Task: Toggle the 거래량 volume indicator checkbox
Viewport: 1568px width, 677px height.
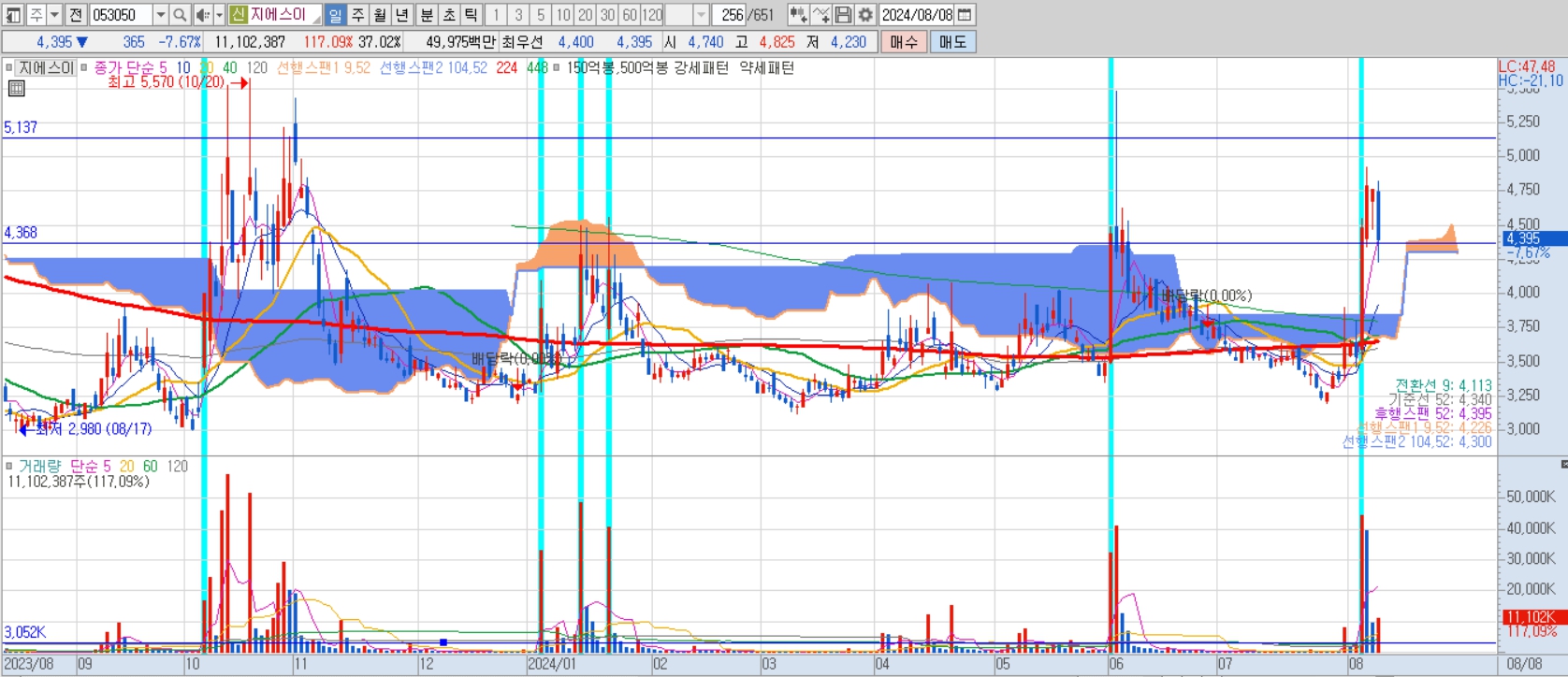Action: [9, 466]
